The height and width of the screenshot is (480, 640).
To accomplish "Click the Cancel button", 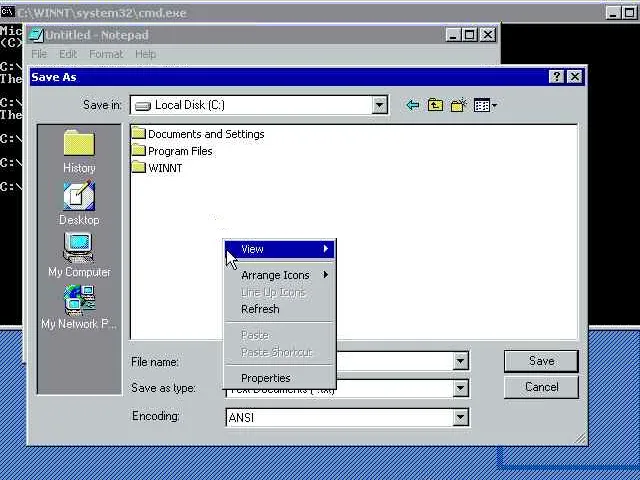I will tap(541, 387).
